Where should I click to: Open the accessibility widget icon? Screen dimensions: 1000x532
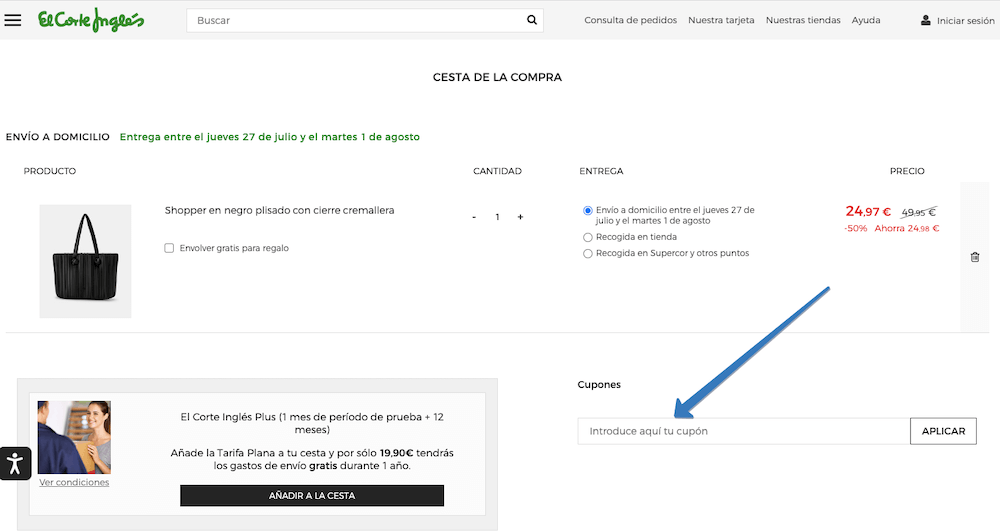click(x=14, y=463)
